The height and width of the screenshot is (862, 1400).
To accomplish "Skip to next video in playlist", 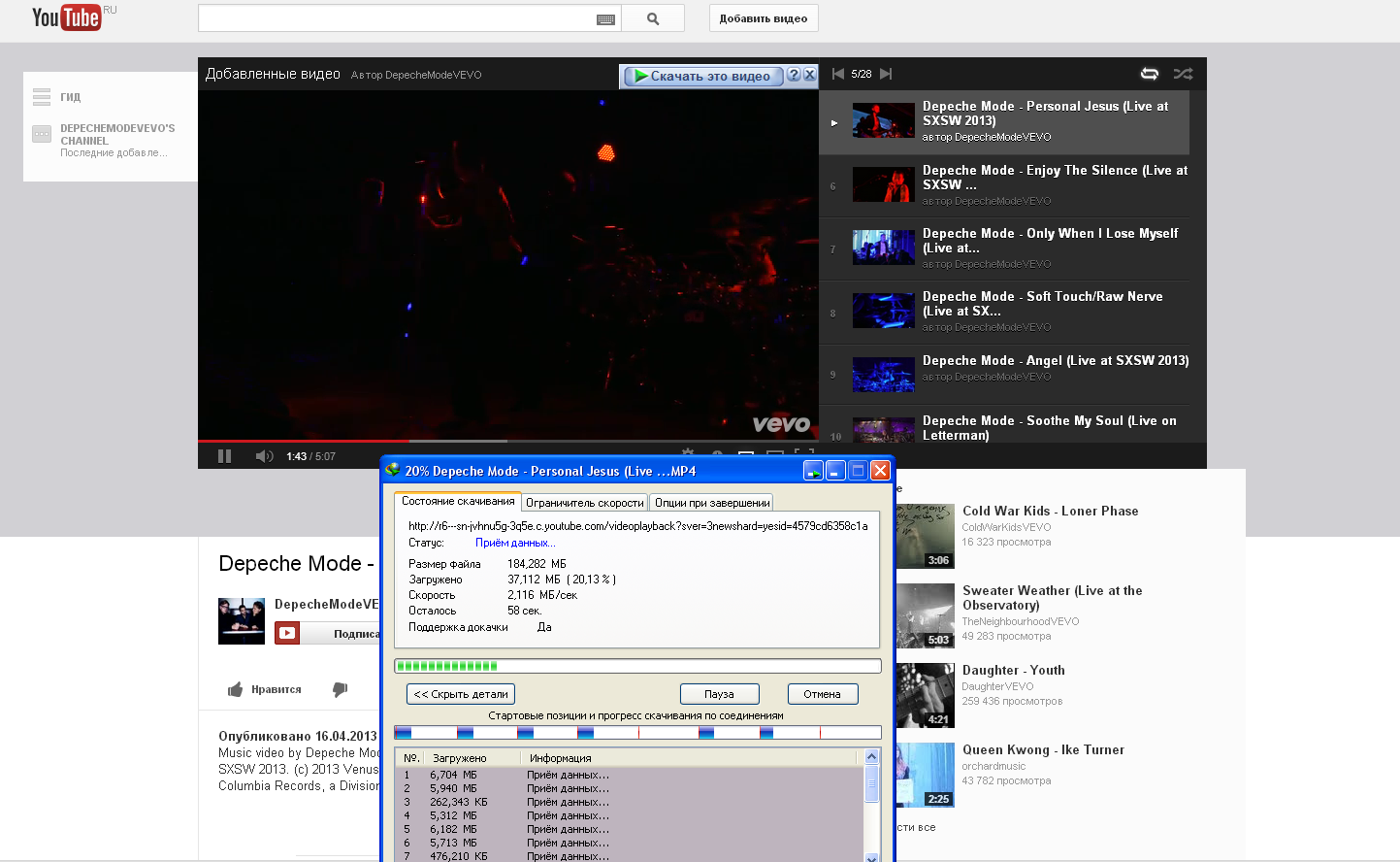I will tap(886, 74).
